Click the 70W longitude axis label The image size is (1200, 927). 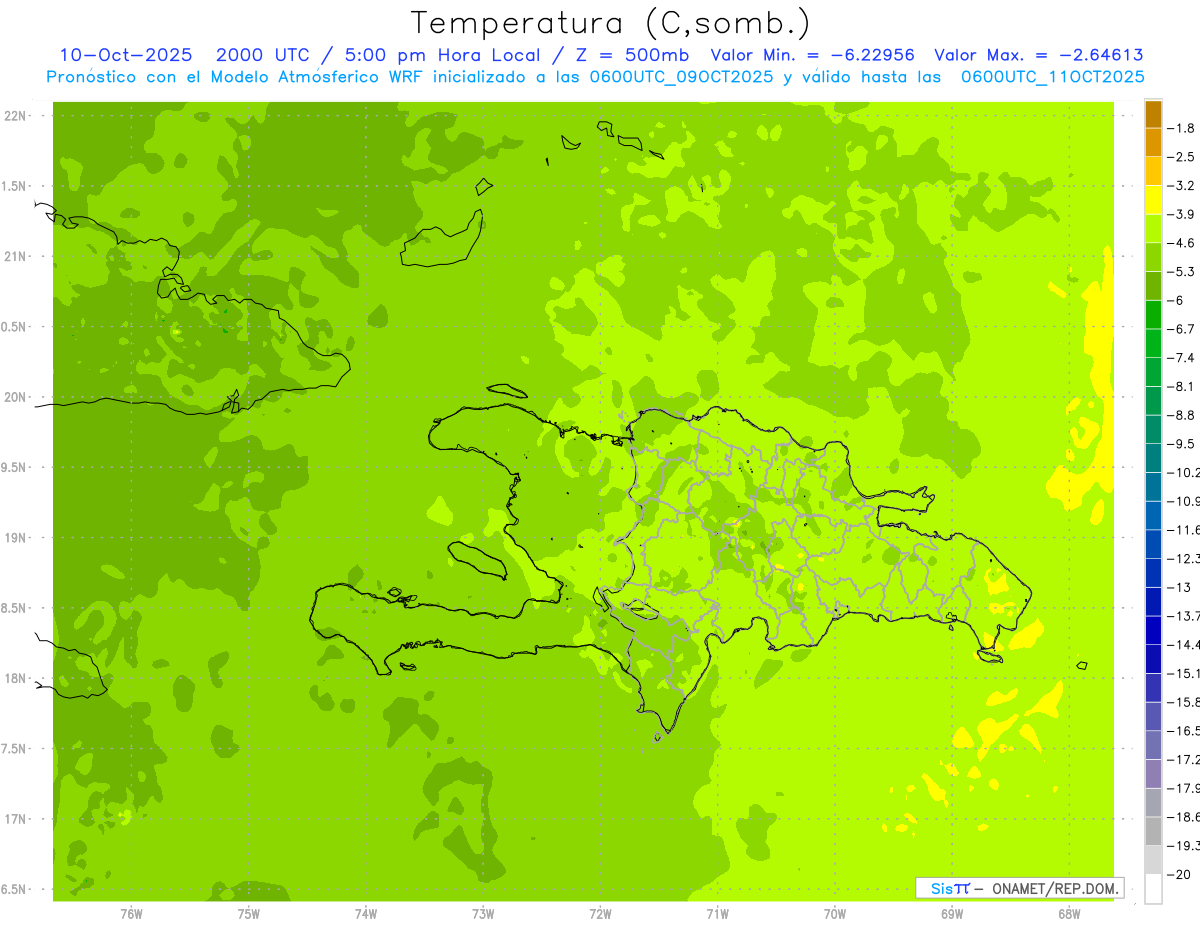click(834, 914)
